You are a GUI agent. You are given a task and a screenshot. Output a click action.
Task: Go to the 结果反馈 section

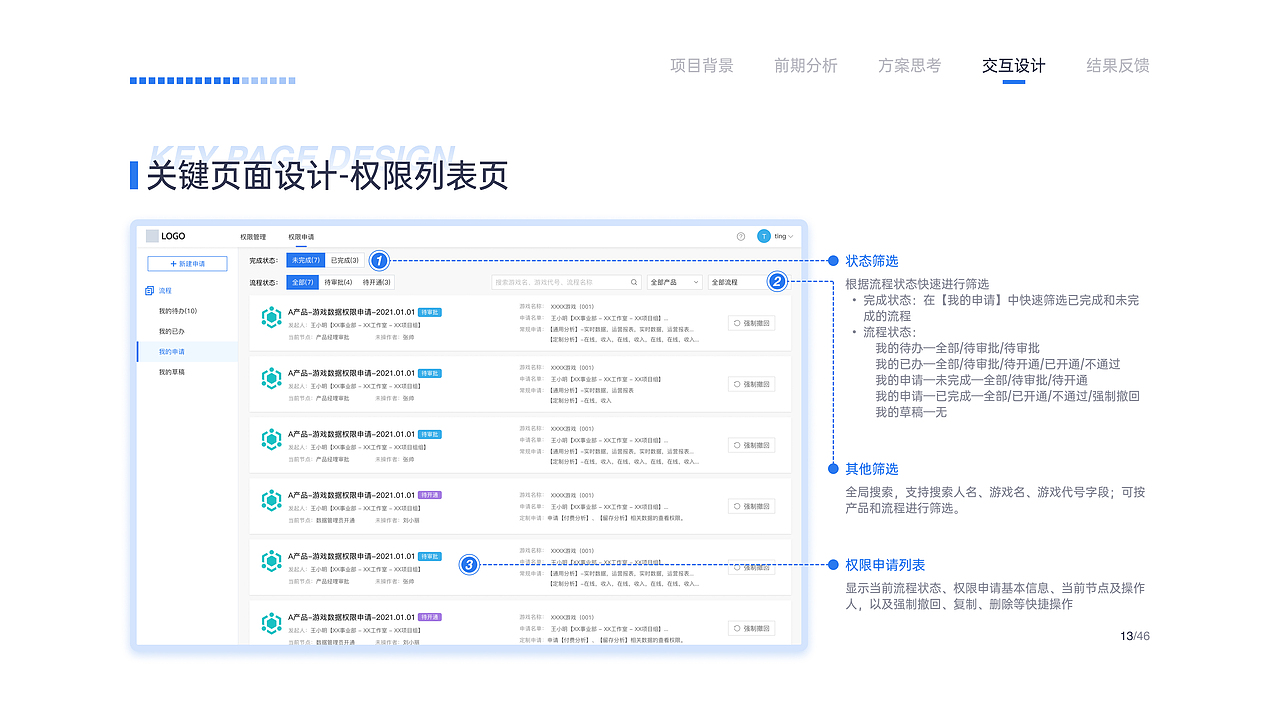[x=1118, y=66]
